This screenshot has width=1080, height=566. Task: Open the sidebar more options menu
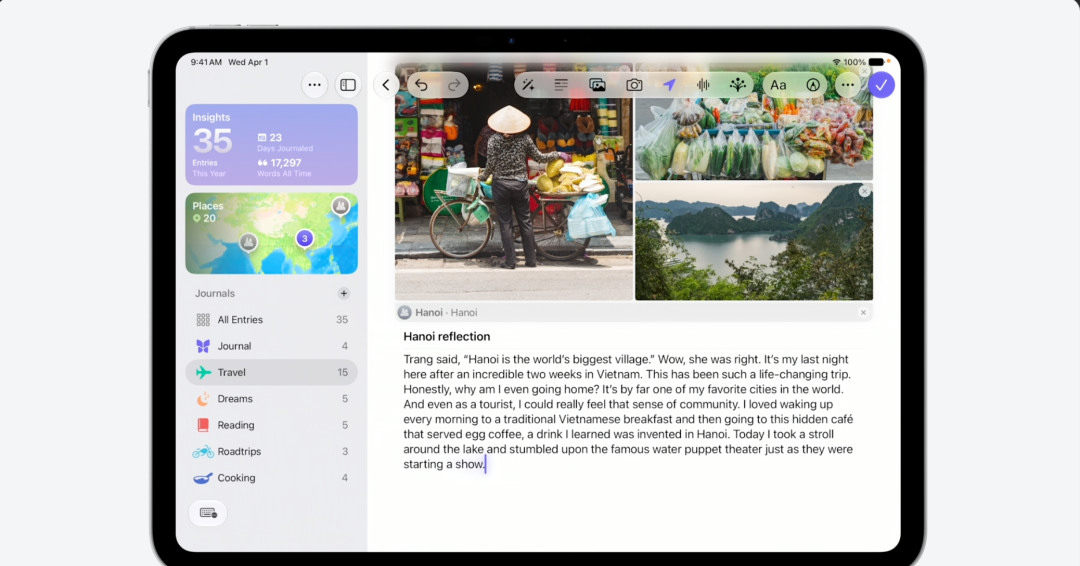[314, 85]
